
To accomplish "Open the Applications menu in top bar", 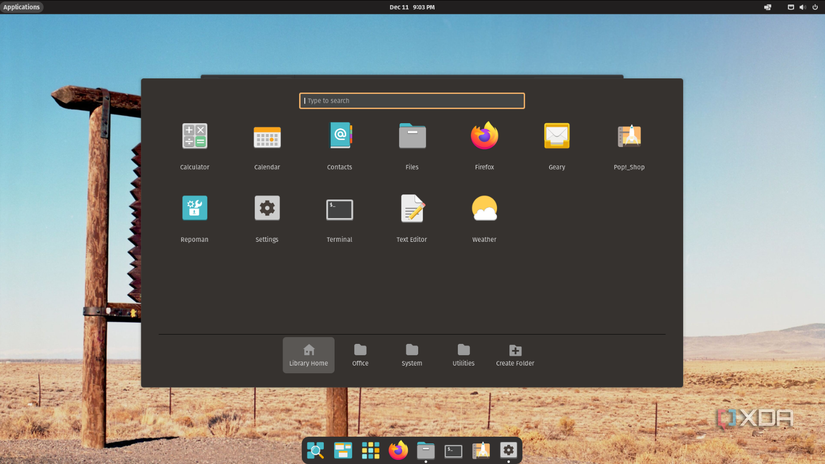I will (x=21, y=7).
